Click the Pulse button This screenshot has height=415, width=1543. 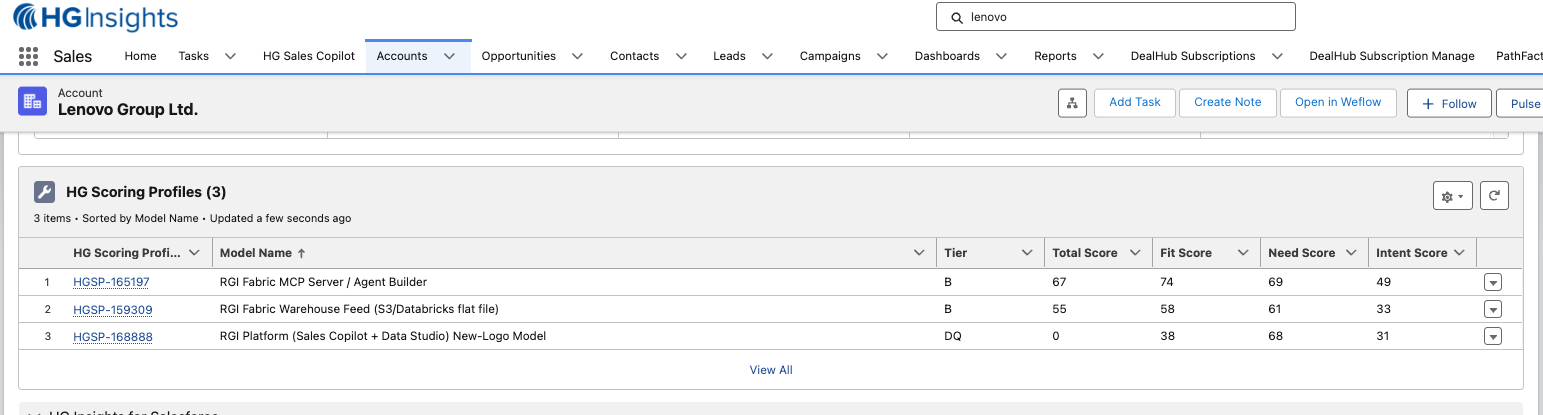[x=1520, y=103]
